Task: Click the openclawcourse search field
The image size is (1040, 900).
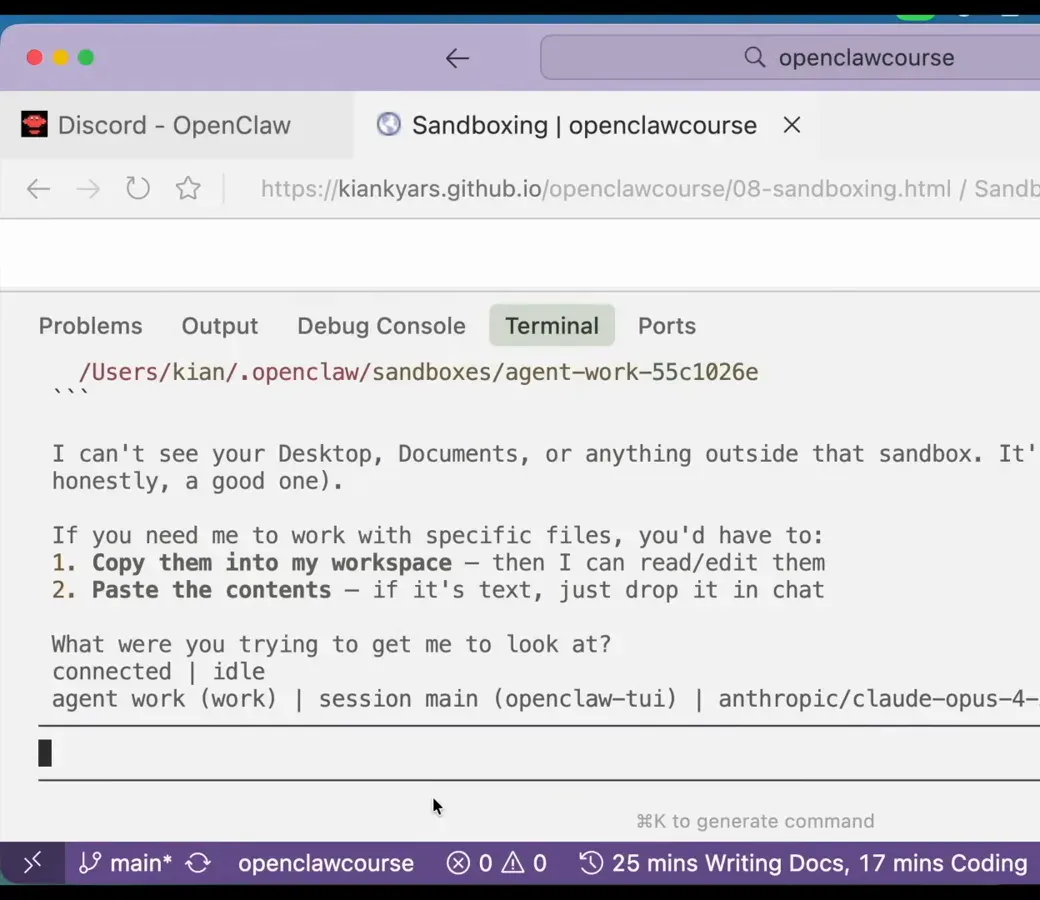Action: click(790, 58)
